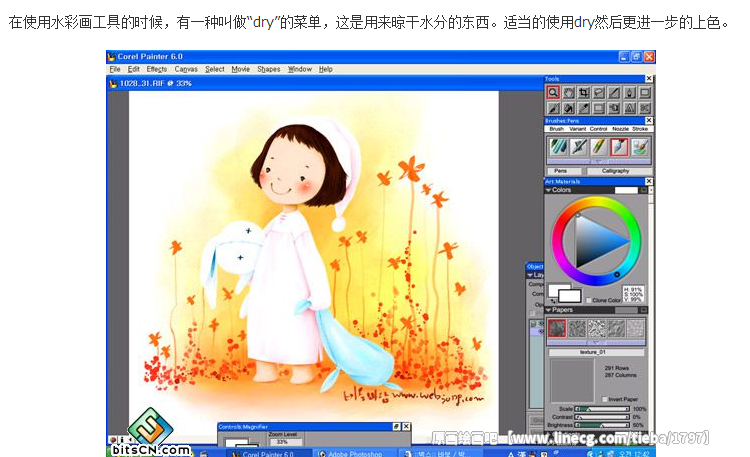Adjust the paper Scale slider
This screenshot has height=457, width=750.
pos(603,409)
